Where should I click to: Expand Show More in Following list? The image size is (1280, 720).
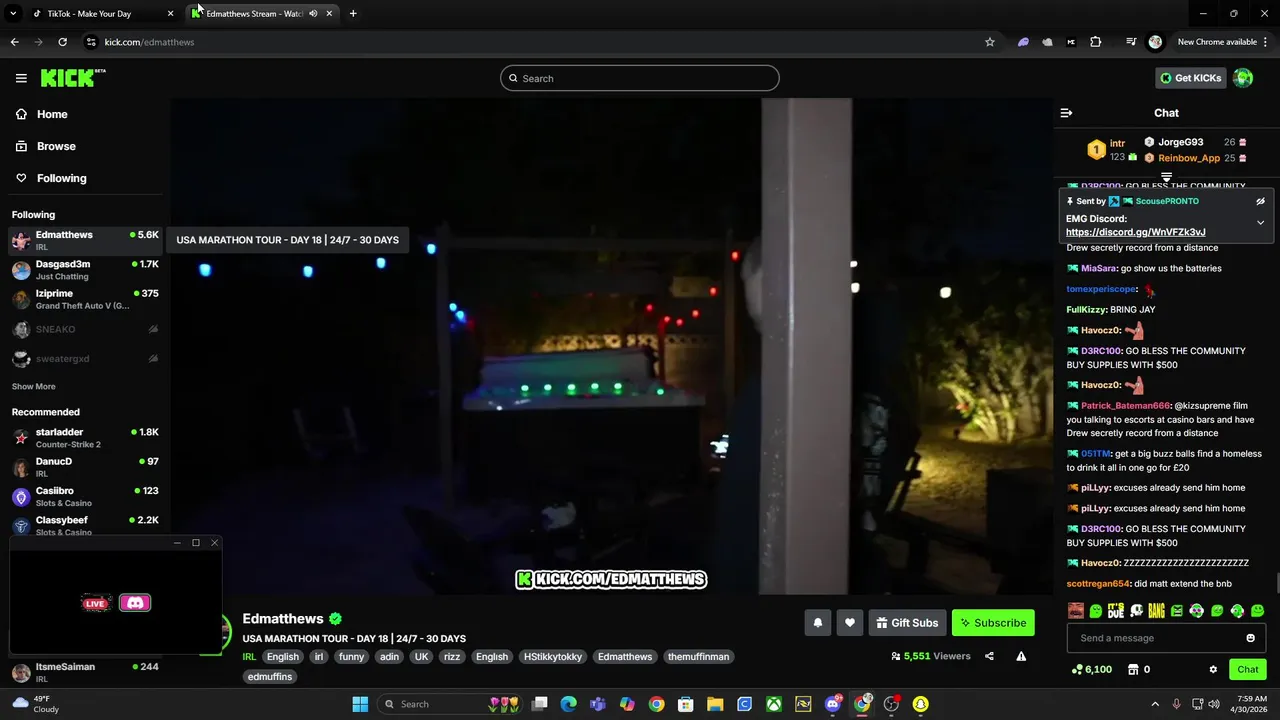coord(34,386)
